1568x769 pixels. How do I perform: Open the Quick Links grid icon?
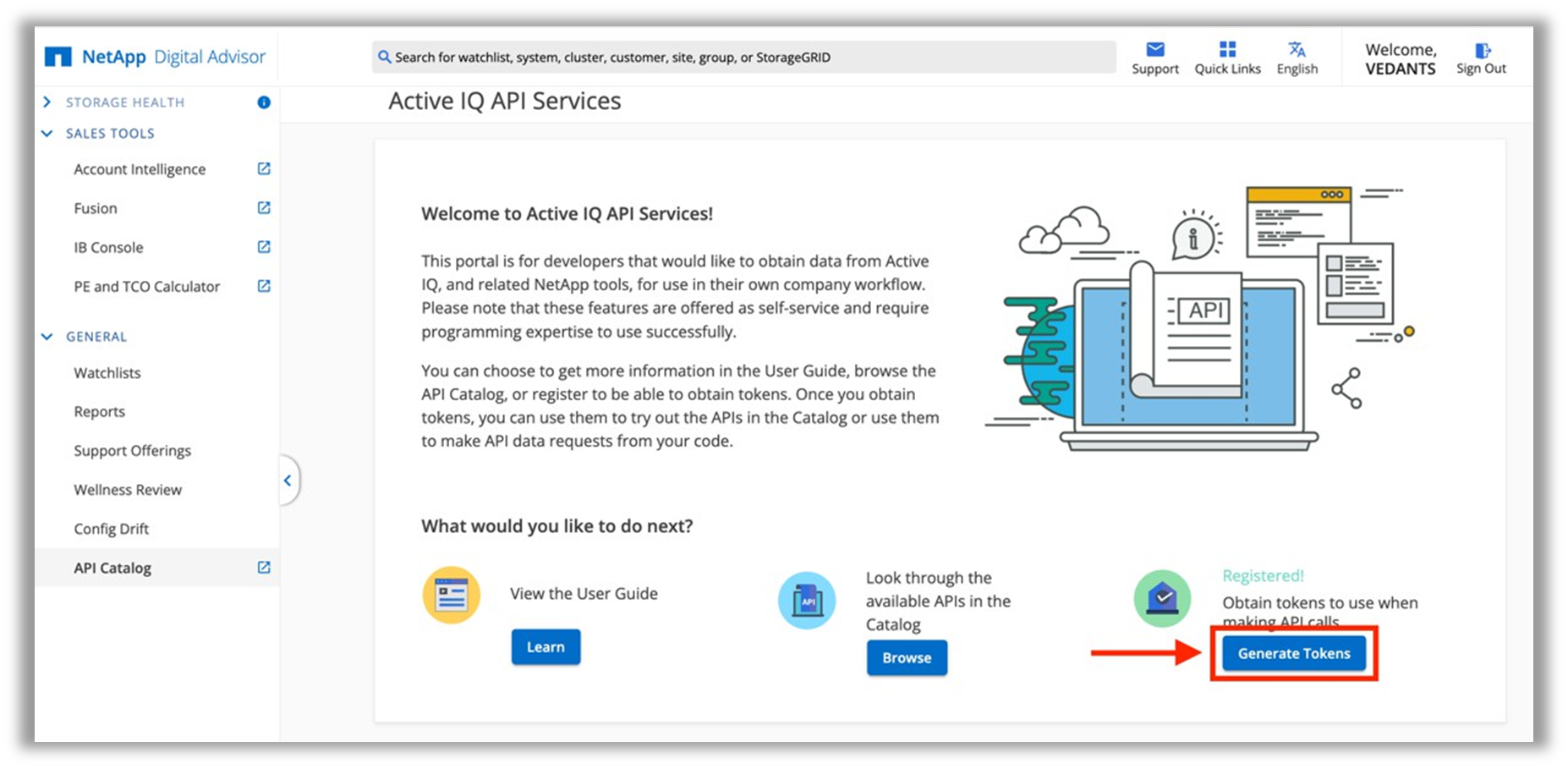[1227, 50]
